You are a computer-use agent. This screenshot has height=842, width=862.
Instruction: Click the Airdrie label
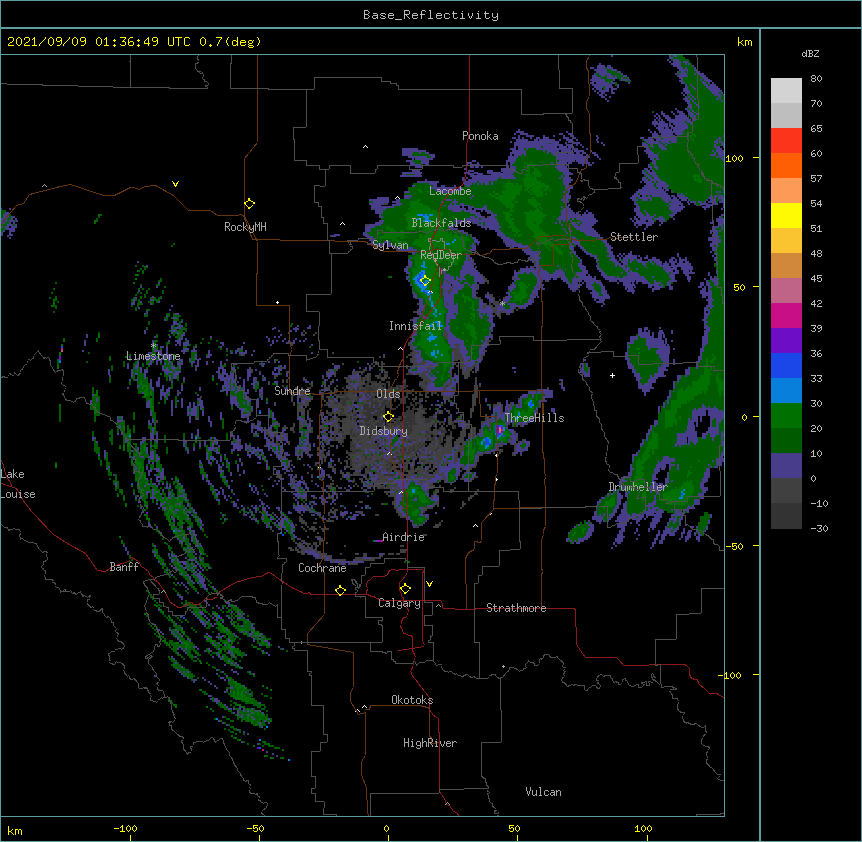(x=404, y=537)
